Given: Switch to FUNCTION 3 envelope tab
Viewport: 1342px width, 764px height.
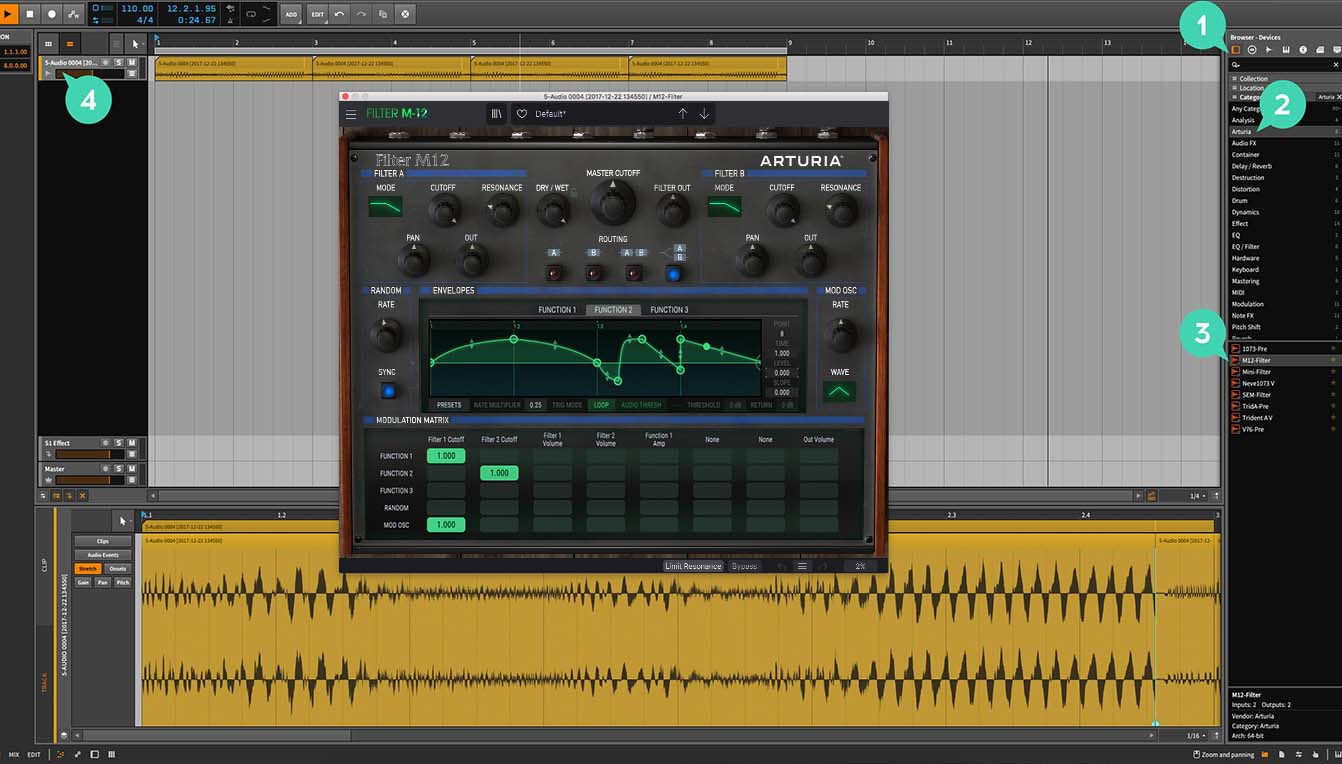Looking at the screenshot, I should tap(669, 310).
